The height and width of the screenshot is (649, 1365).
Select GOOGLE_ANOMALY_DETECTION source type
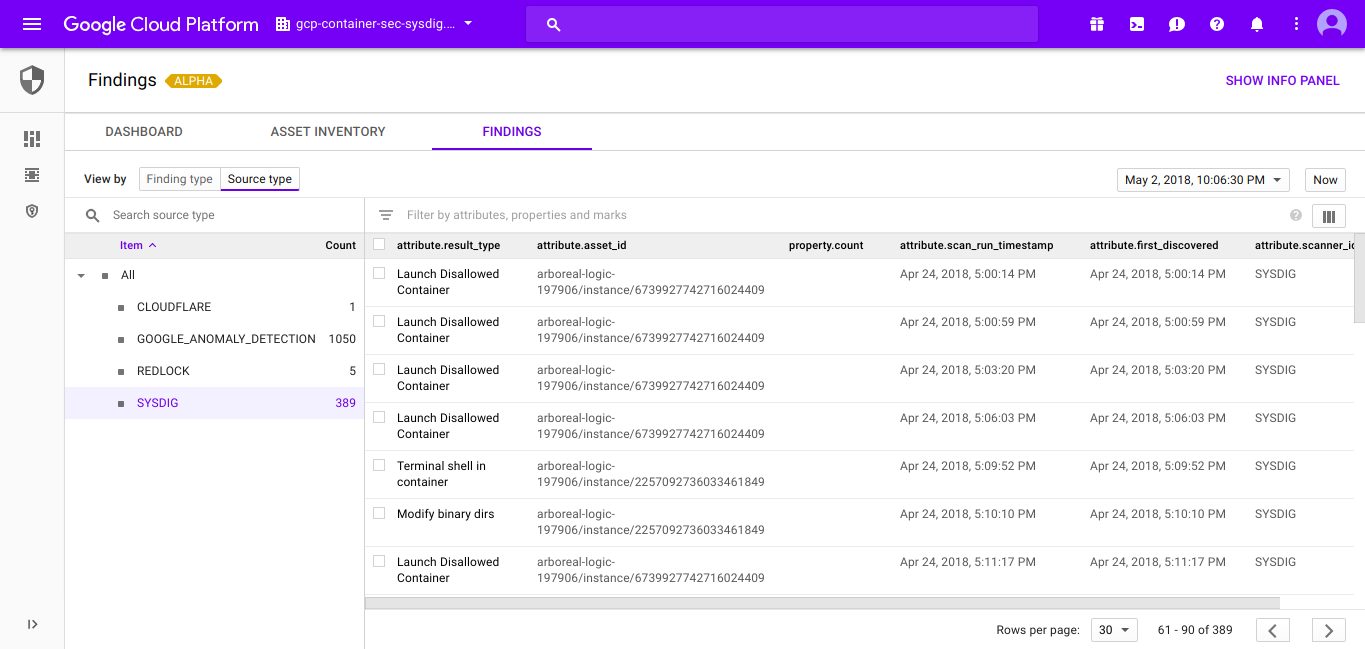click(215, 339)
